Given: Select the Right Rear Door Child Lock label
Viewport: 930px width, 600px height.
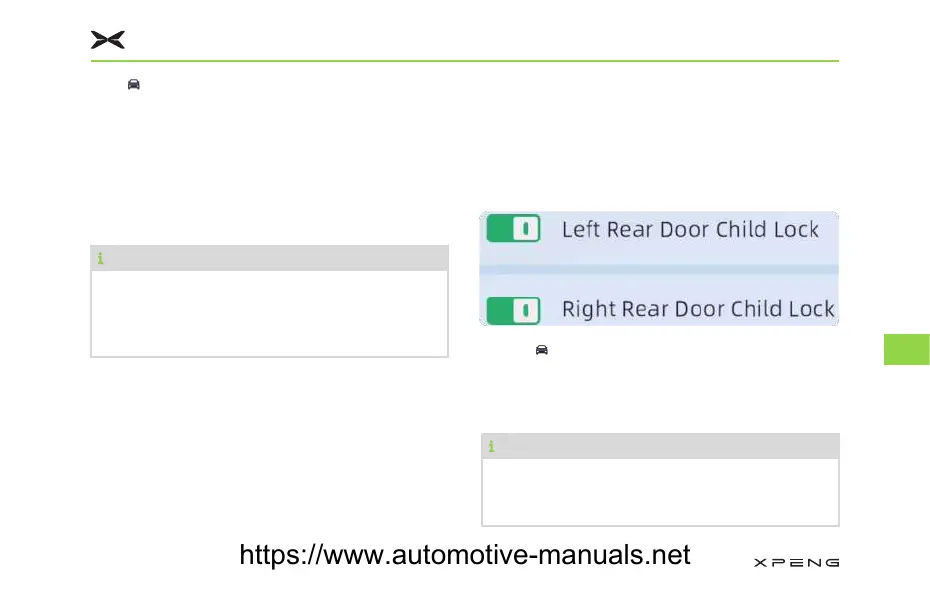Looking at the screenshot, I should [698, 309].
